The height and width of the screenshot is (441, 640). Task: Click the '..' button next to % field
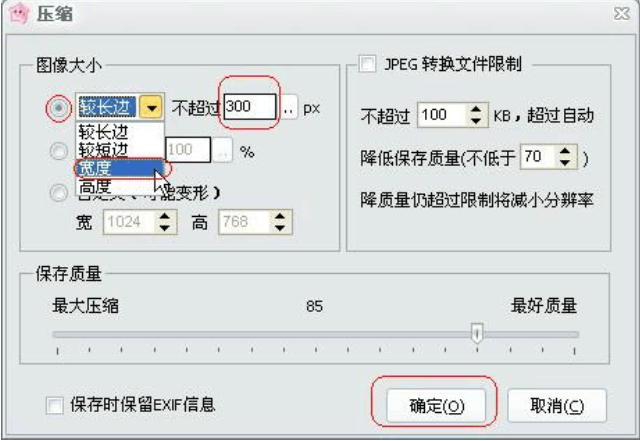222,150
